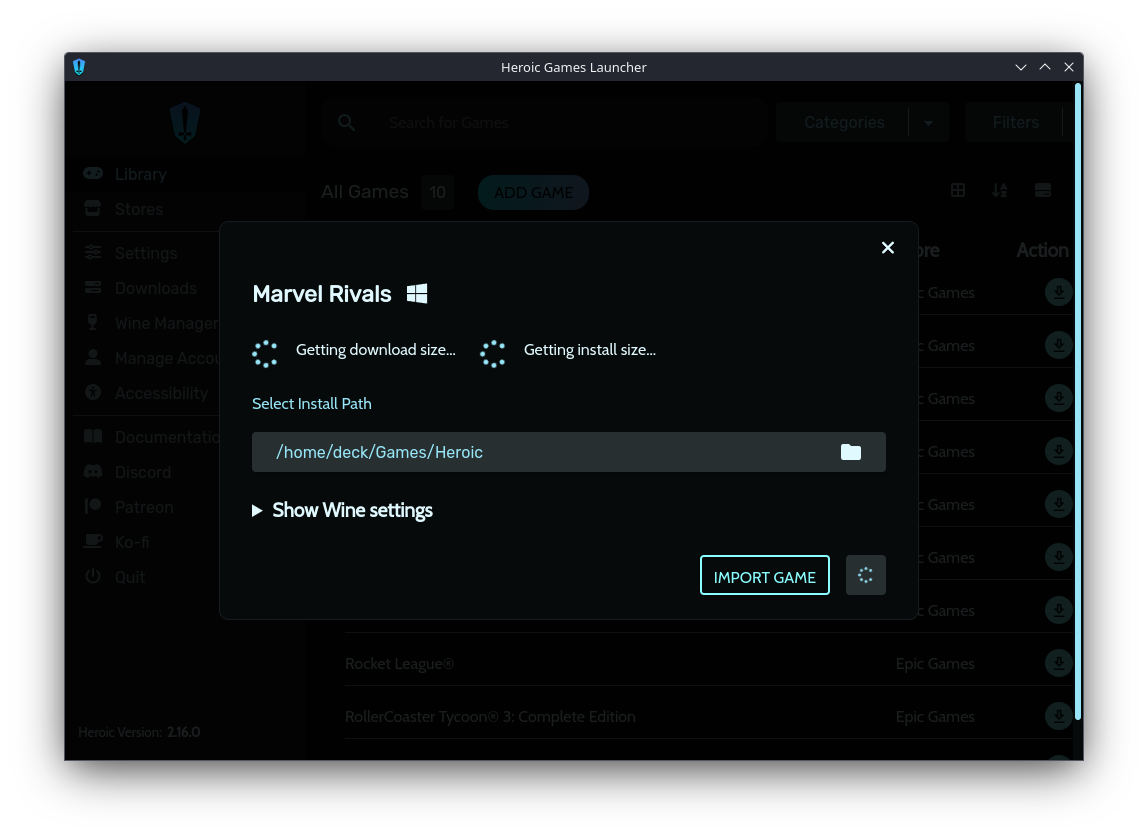
Task: Click the Add Game button
Action: tap(533, 193)
